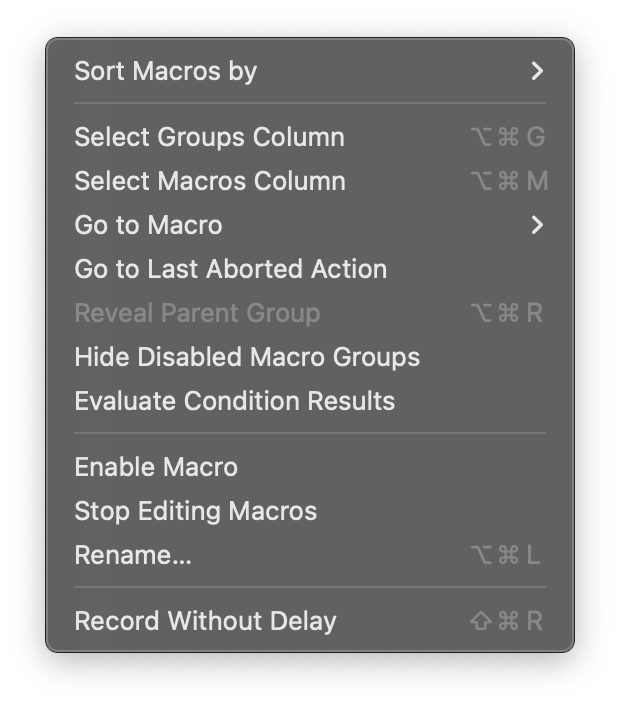This screenshot has width=620, height=706.
Task: Choose Select Macros Column
Action: [209, 181]
